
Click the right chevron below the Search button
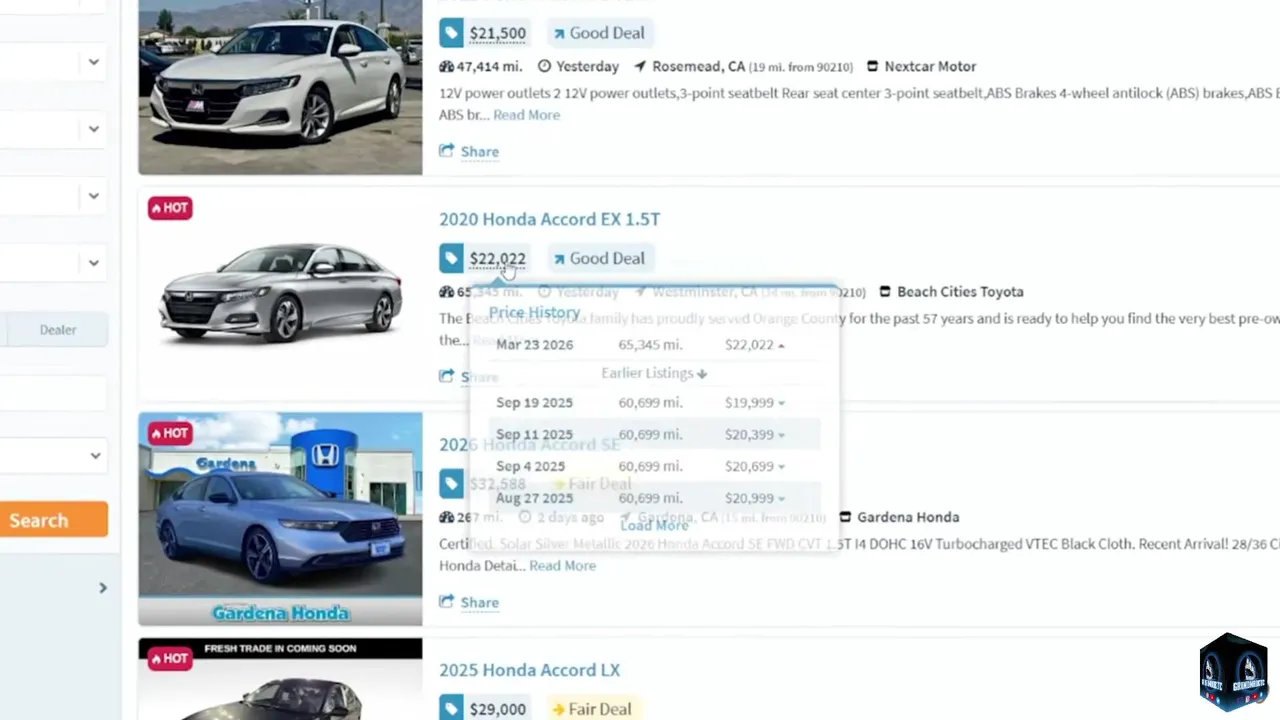[102, 588]
